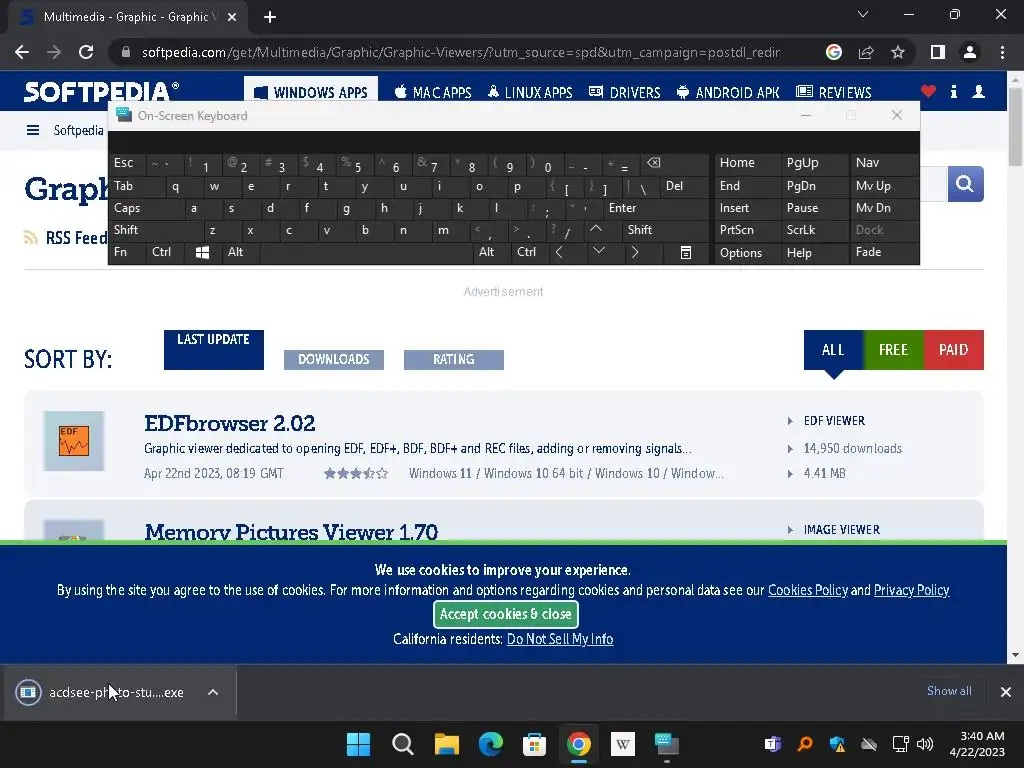Open File Explorer from taskbar
This screenshot has height=768, width=1024.
click(447, 744)
